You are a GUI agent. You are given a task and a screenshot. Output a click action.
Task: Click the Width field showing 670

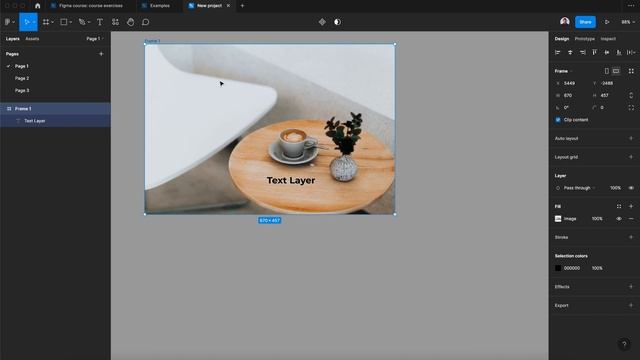coord(569,96)
